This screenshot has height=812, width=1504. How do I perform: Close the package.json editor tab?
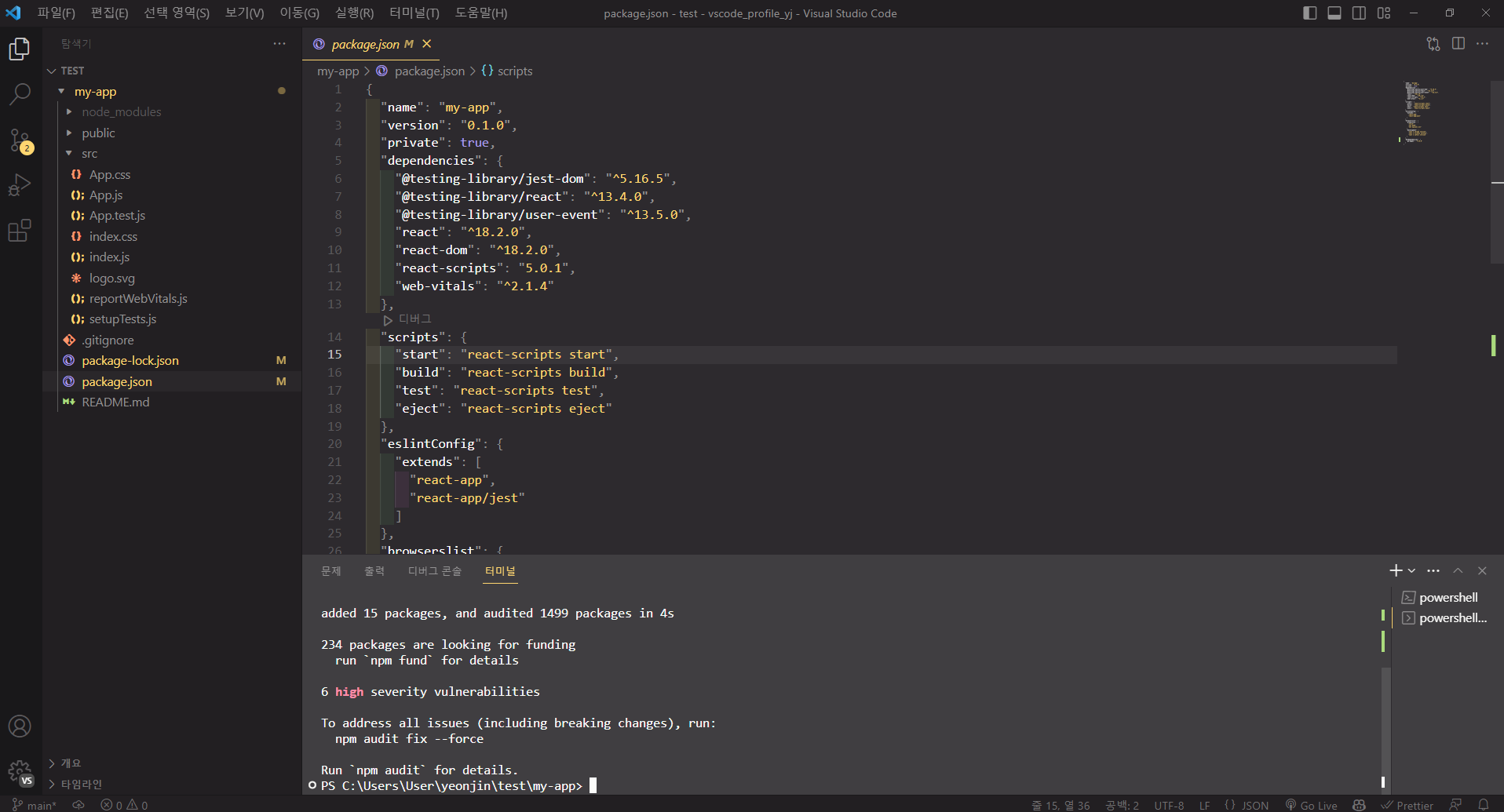[x=426, y=44]
